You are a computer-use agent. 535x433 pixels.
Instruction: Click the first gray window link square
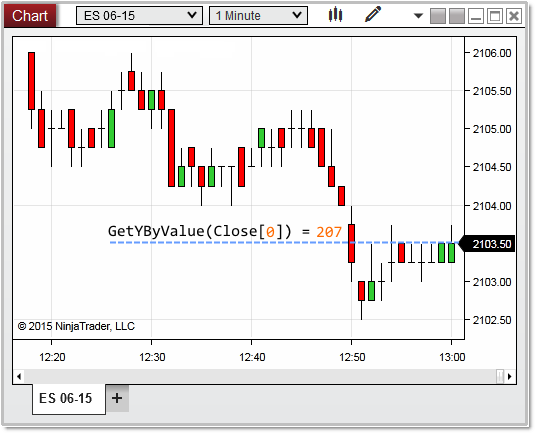click(438, 16)
